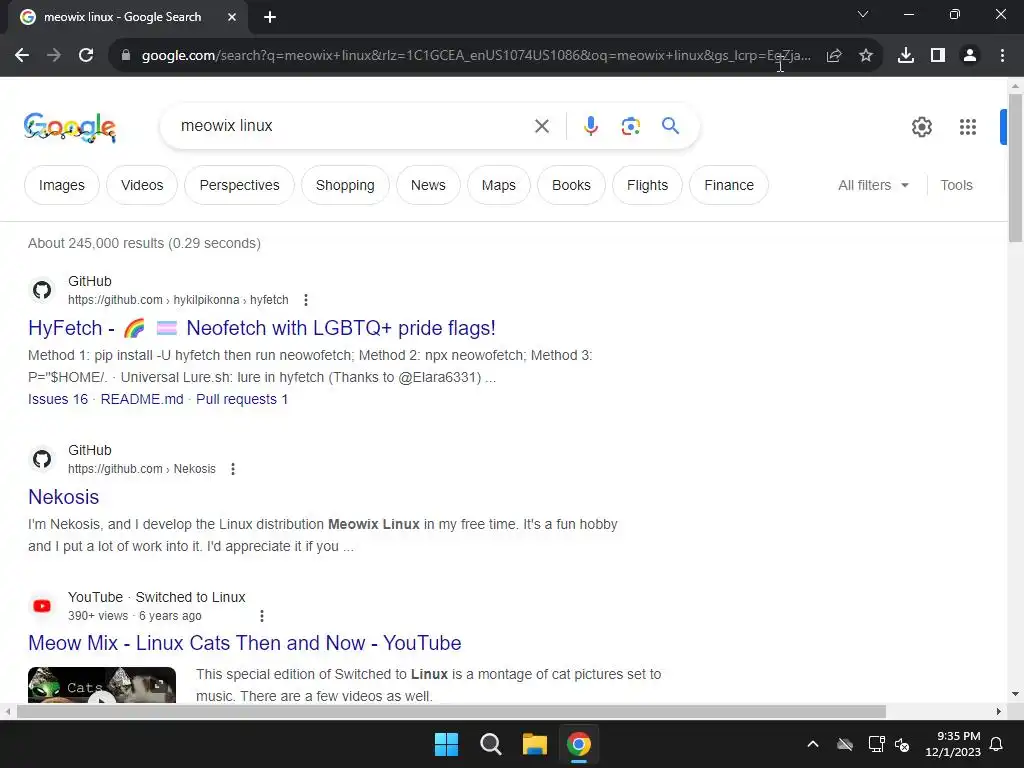Screen dimensions: 1024x768
Task: Switch to Perspectives filter
Action: pos(240,185)
